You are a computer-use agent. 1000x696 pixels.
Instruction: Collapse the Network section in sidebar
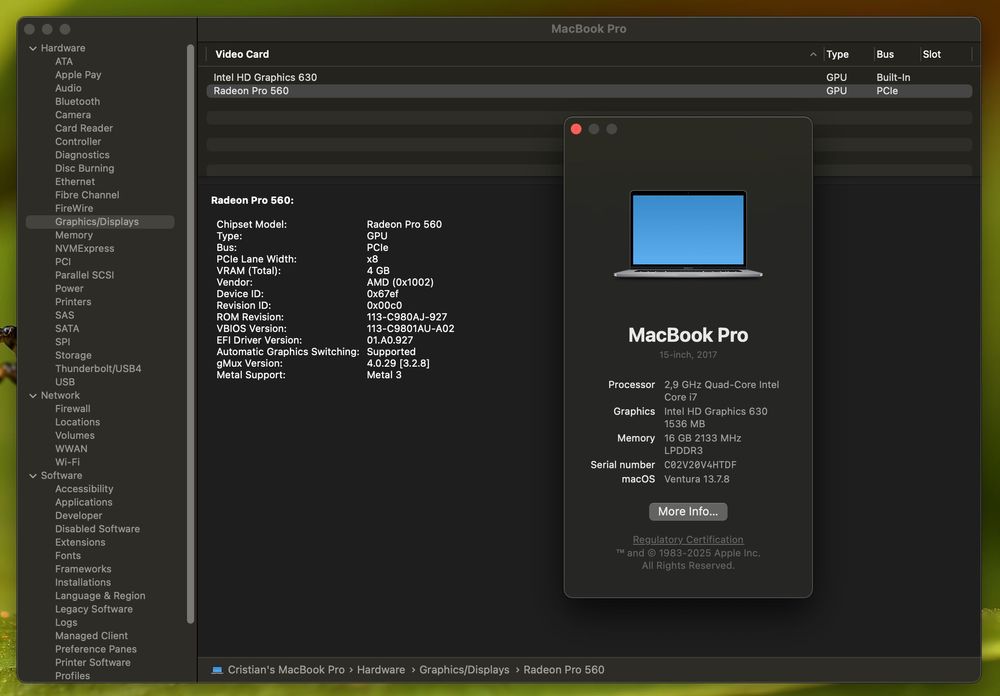click(x=33, y=396)
